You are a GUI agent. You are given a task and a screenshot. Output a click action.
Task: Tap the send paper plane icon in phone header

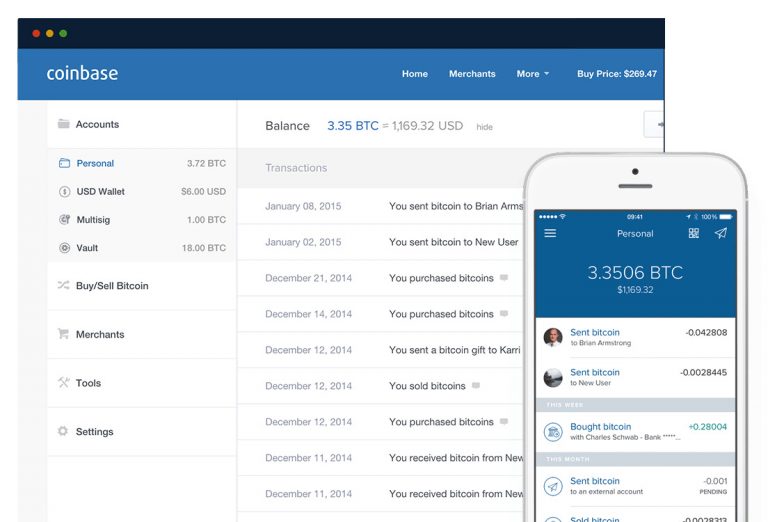[x=720, y=233]
